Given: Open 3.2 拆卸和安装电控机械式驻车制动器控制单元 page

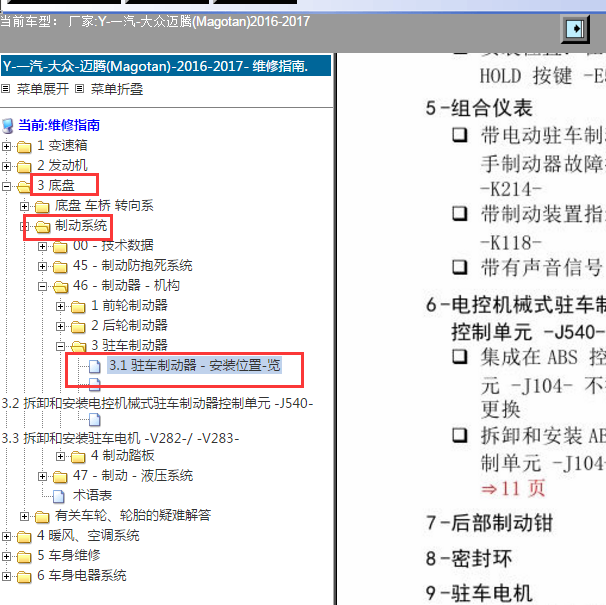Looking at the screenshot, I should coord(157,404).
